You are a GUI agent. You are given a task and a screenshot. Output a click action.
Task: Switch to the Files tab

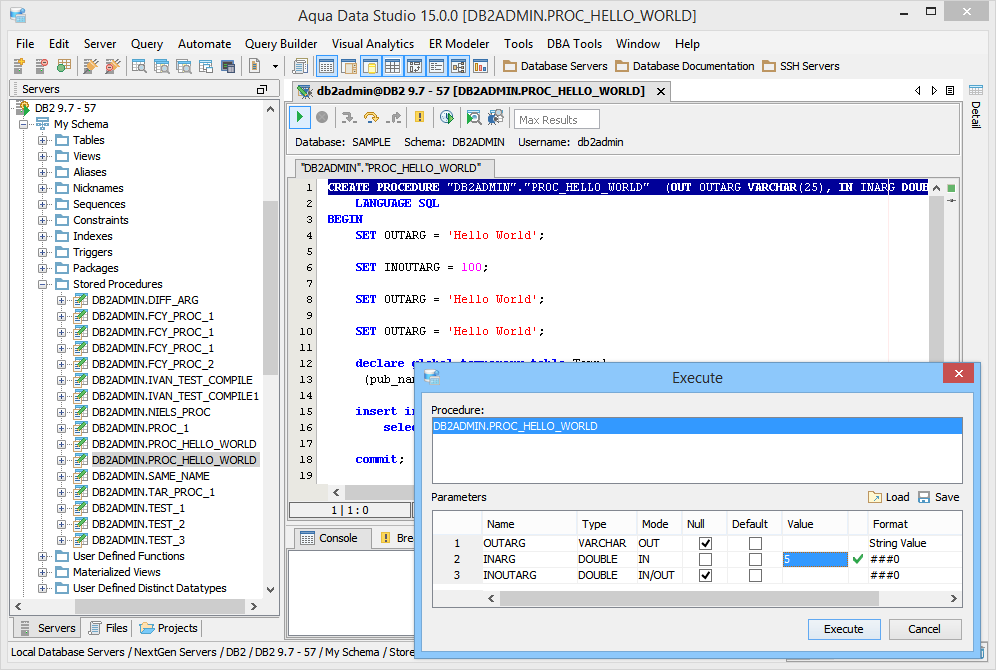coord(108,628)
